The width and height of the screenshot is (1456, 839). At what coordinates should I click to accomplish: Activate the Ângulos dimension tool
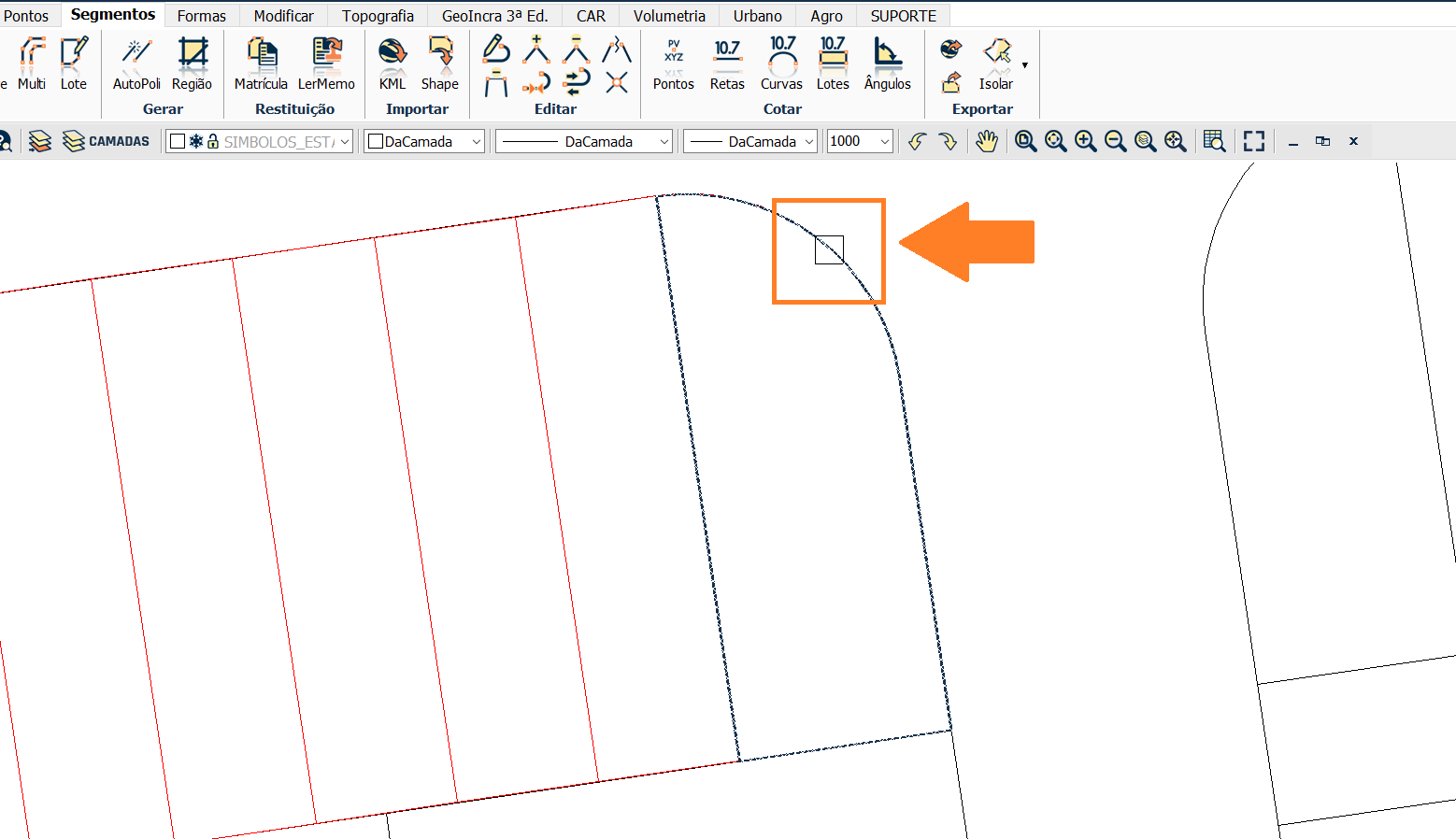point(887,64)
